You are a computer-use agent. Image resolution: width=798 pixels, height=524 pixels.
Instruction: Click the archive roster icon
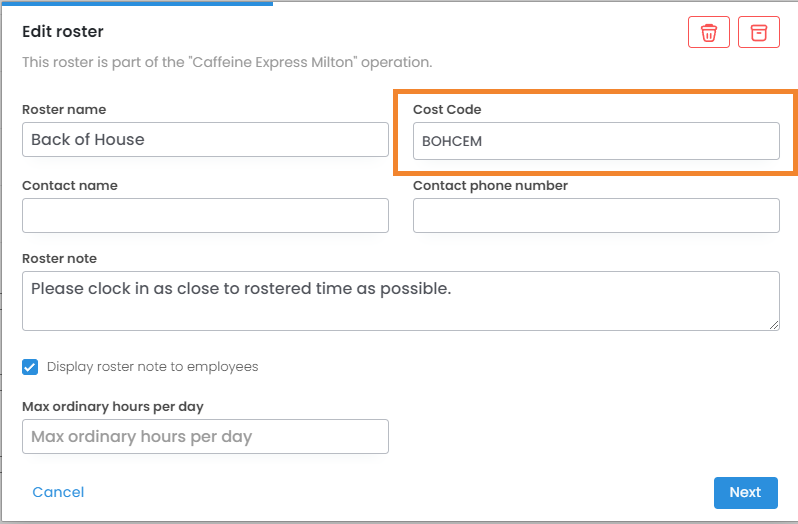(x=759, y=32)
